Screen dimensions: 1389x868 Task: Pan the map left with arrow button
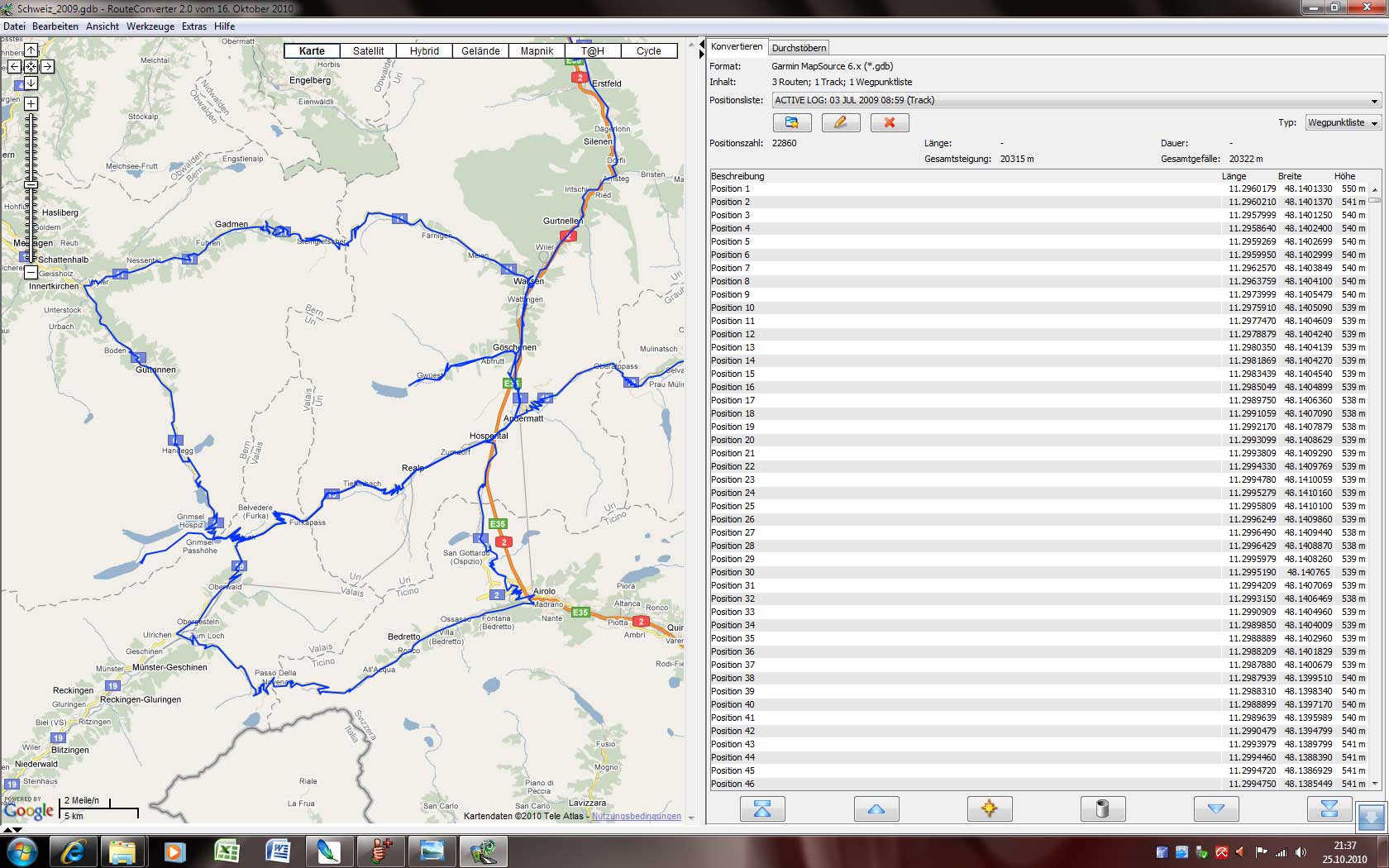pos(14,66)
